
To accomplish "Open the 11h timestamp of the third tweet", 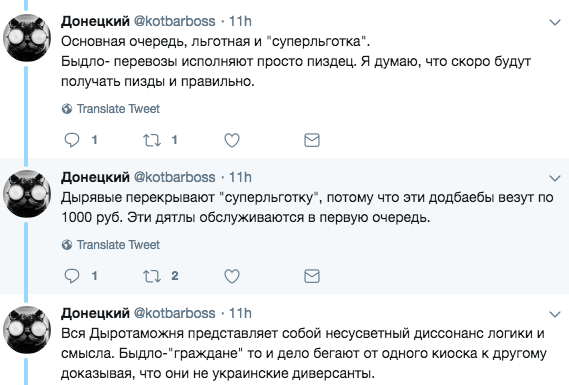I will click(240, 313).
